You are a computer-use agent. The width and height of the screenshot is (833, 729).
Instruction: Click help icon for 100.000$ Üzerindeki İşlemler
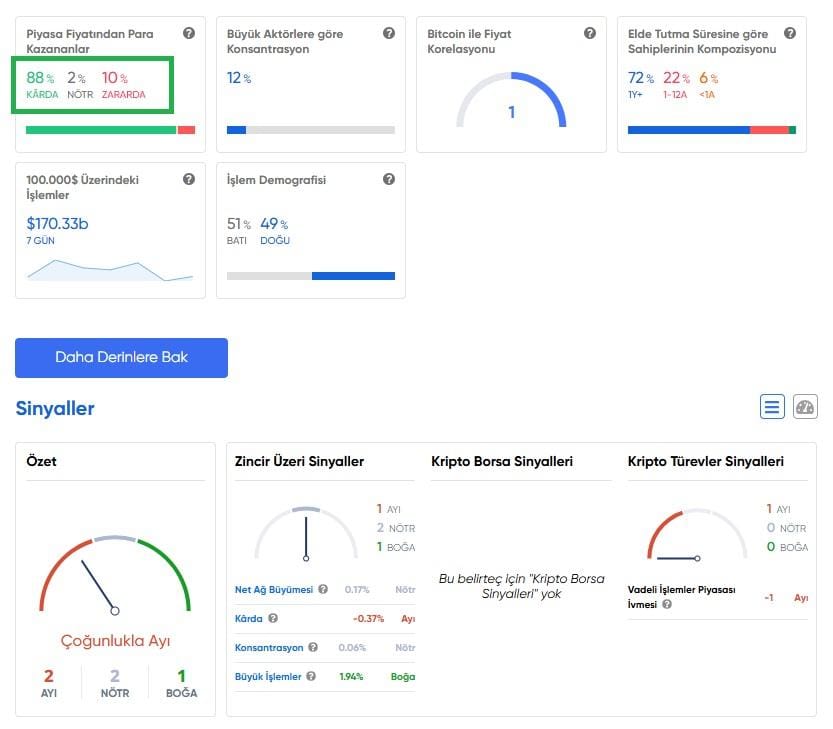(189, 180)
